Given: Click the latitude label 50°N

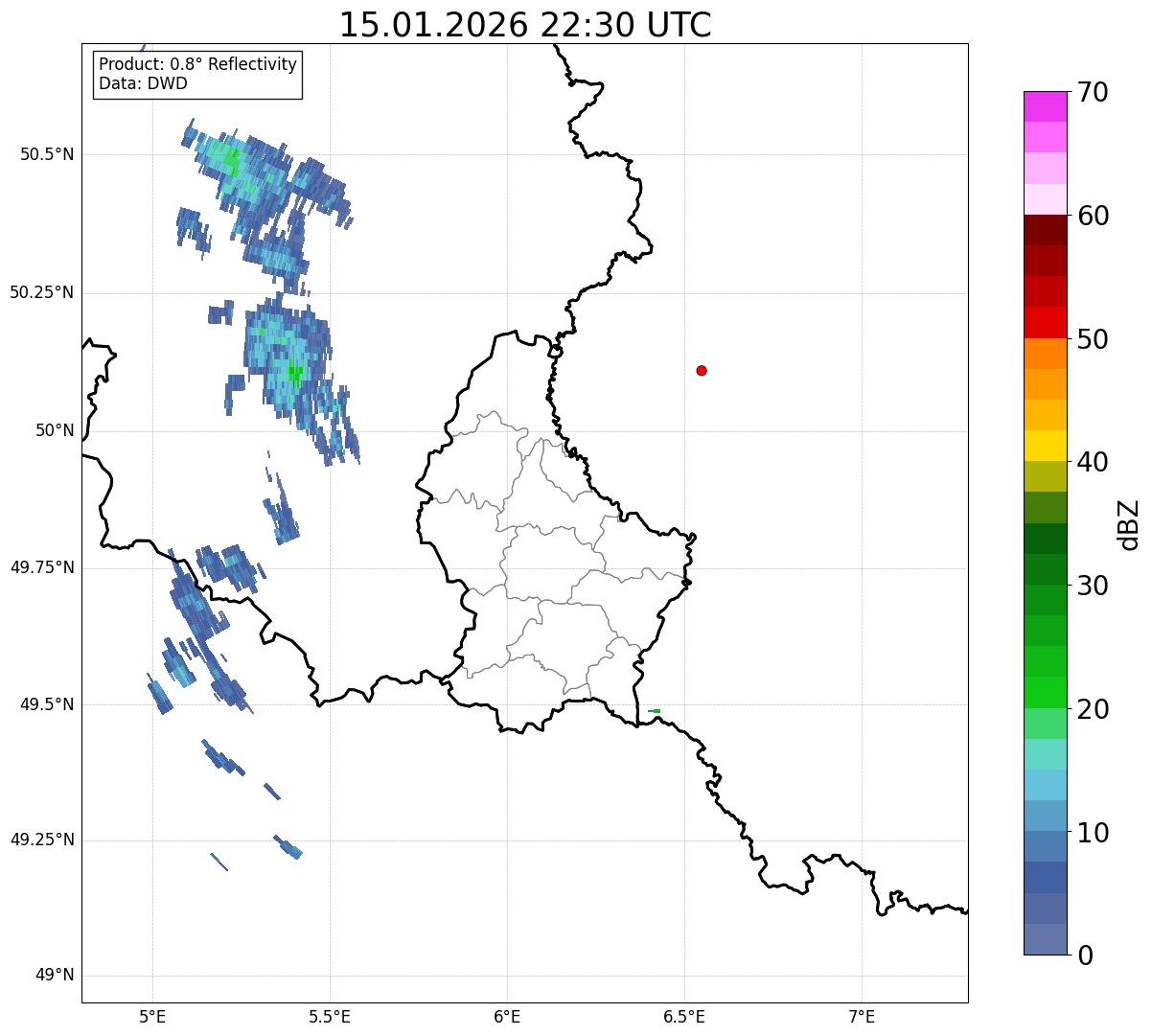Looking at the screenshot, I should (55, 430).
